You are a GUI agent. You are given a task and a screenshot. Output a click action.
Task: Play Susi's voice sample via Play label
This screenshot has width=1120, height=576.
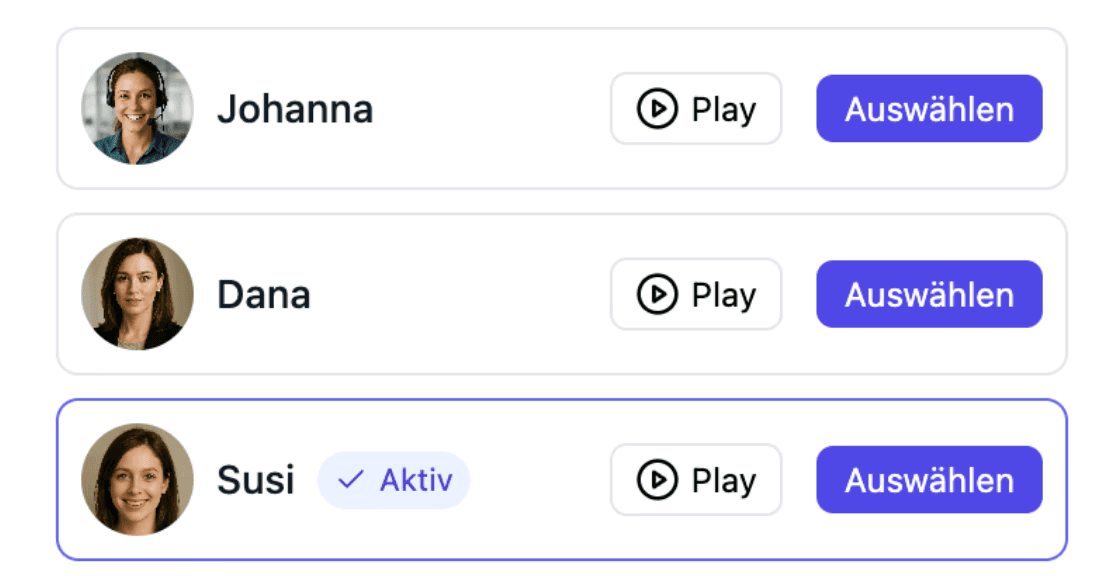[723, 481]
